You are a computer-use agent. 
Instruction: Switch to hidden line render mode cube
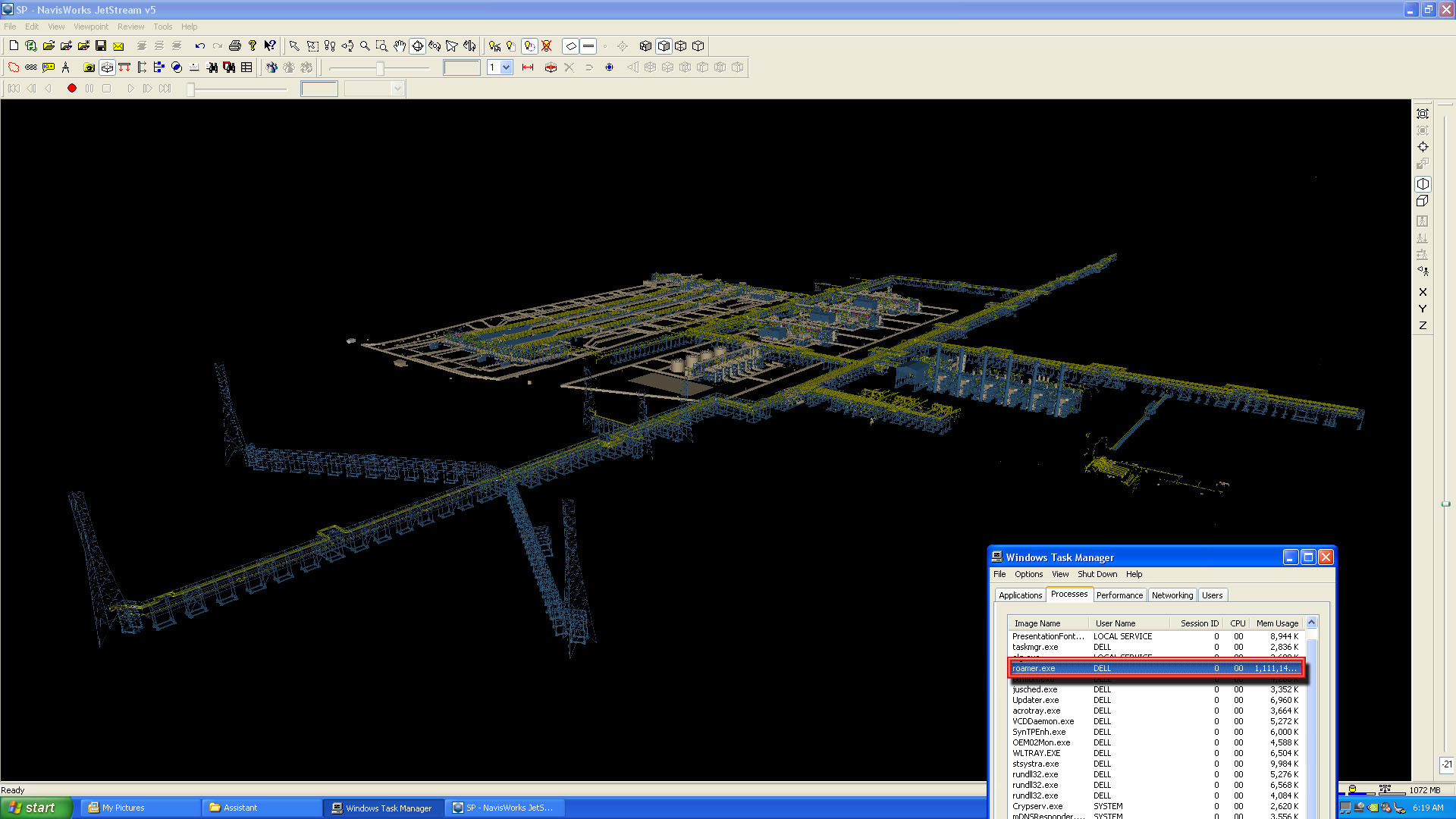tap(698, 46)
